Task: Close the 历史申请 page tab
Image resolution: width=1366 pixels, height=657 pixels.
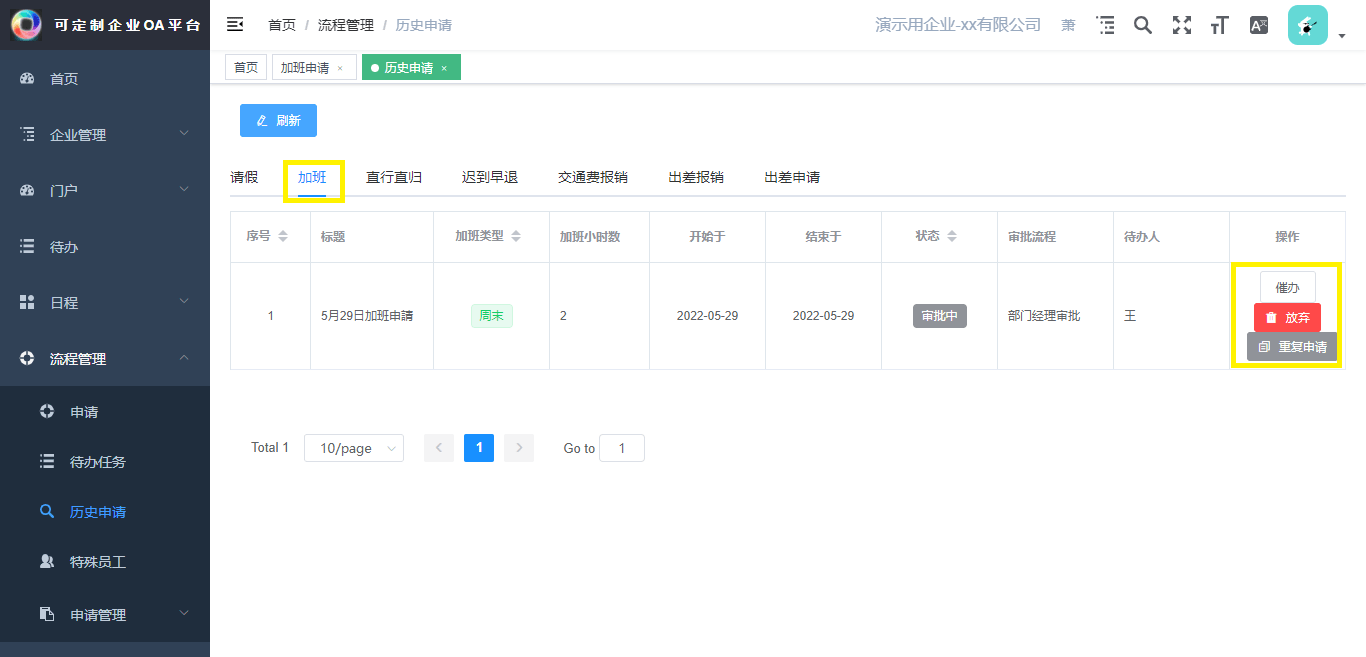Action: point(444,68)
